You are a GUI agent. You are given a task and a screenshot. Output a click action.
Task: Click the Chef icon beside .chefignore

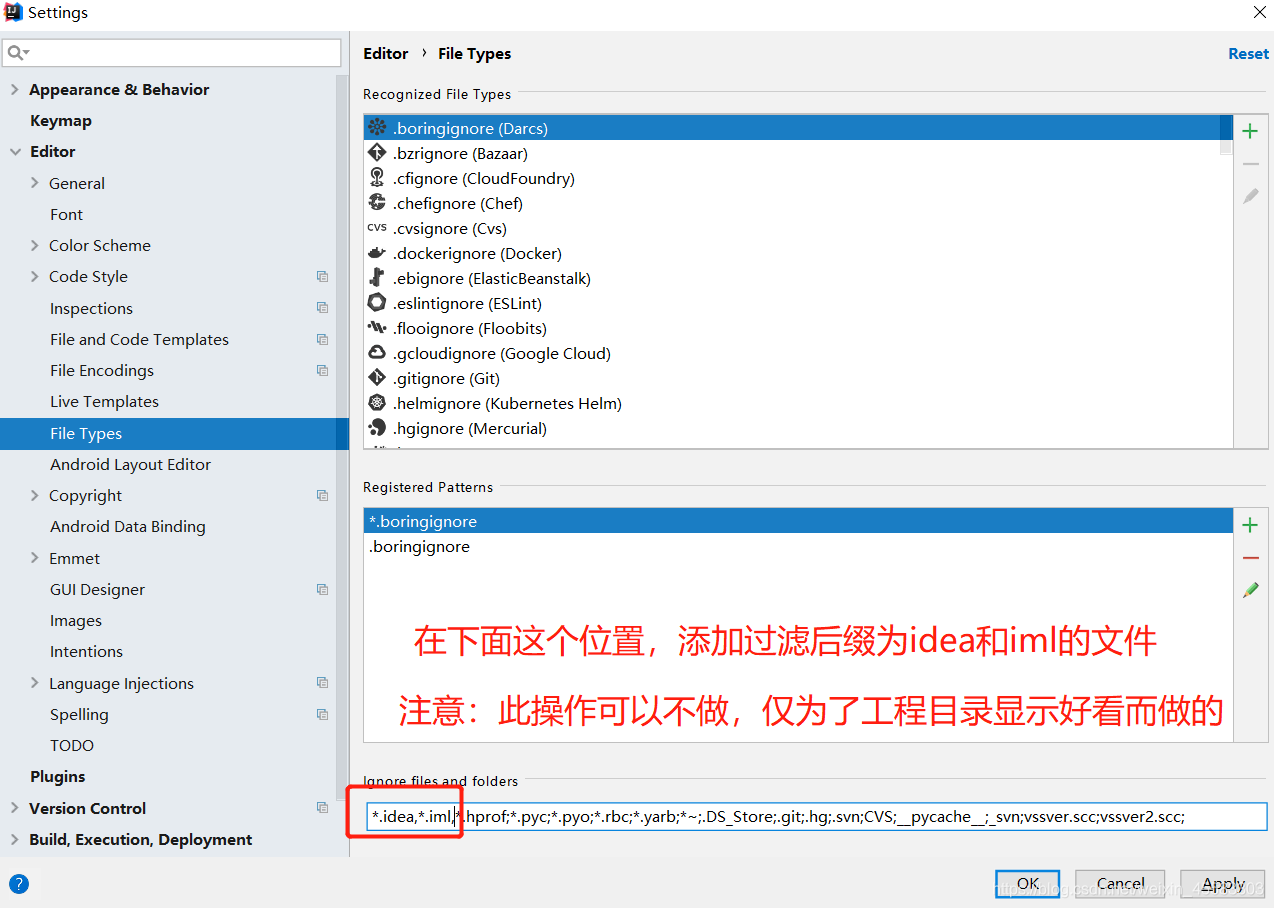pyautogui.click(x=377, y=203)
